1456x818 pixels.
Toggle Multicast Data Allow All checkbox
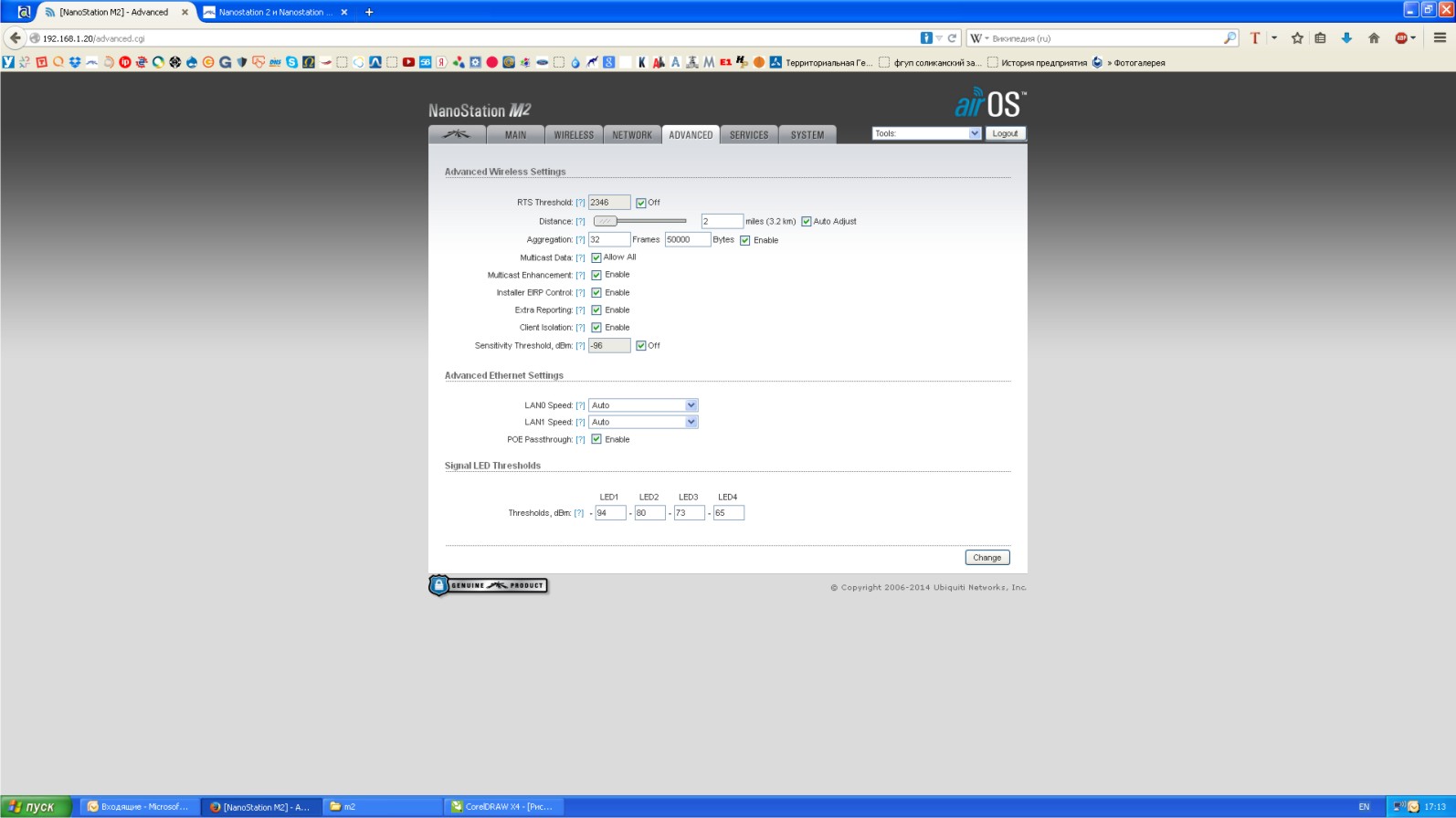pyautogui.click(x=596, y=257)
